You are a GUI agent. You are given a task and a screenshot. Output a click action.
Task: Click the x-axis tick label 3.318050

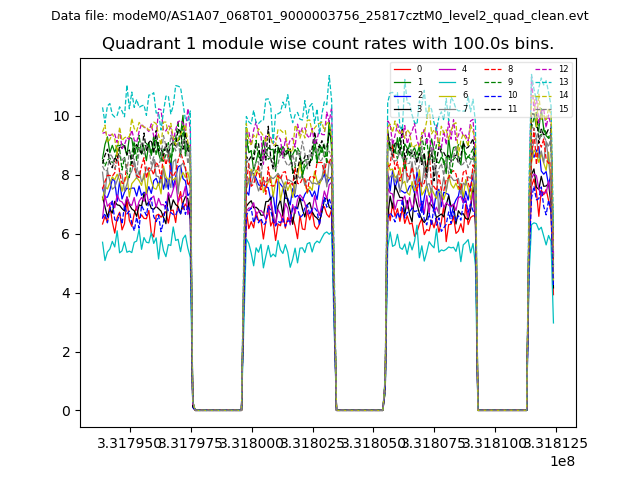(x=372, y=442)
